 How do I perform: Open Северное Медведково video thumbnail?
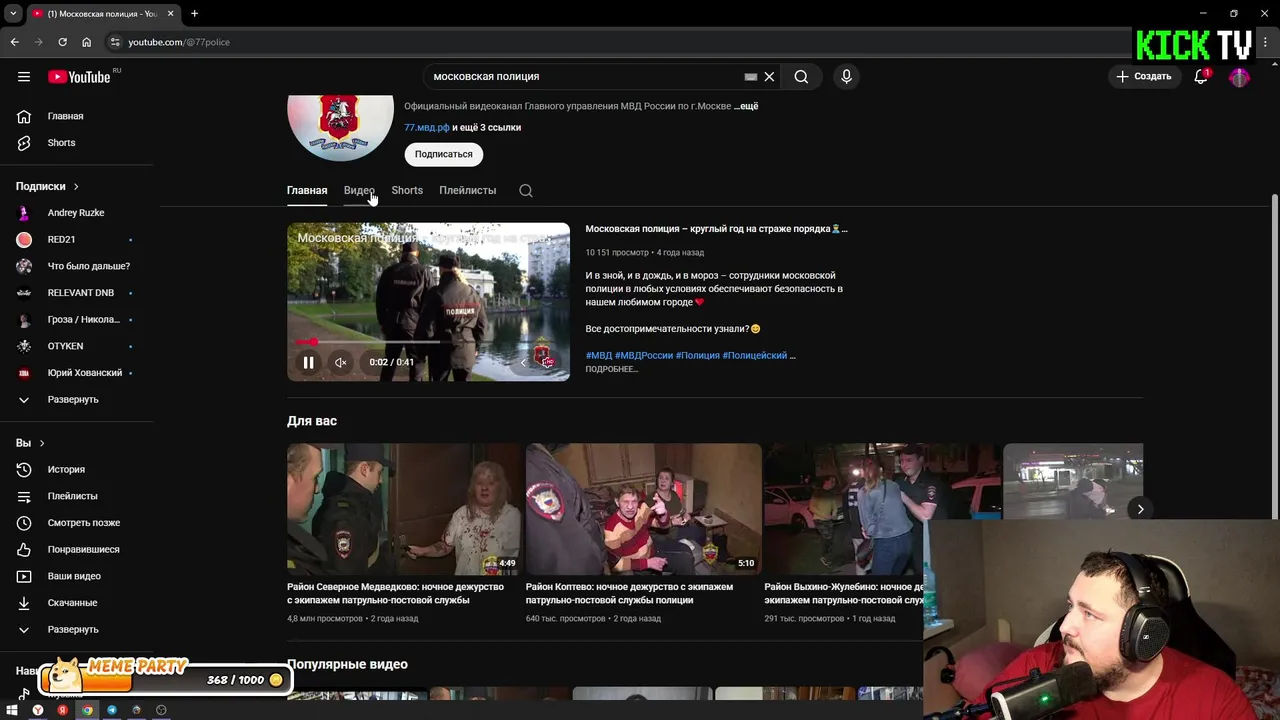tap(404, 509)
